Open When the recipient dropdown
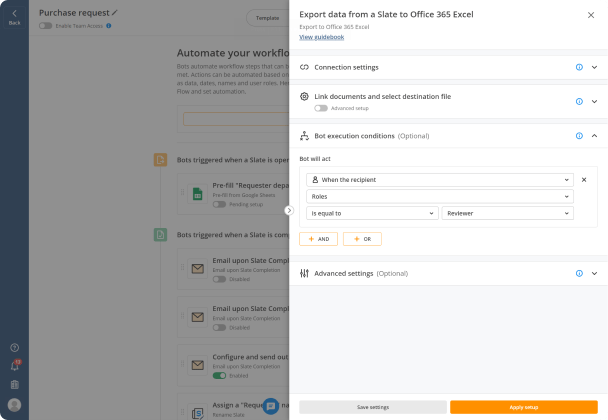Image resolution: width=608 pixels, height=420 pixels. (440, 180)
